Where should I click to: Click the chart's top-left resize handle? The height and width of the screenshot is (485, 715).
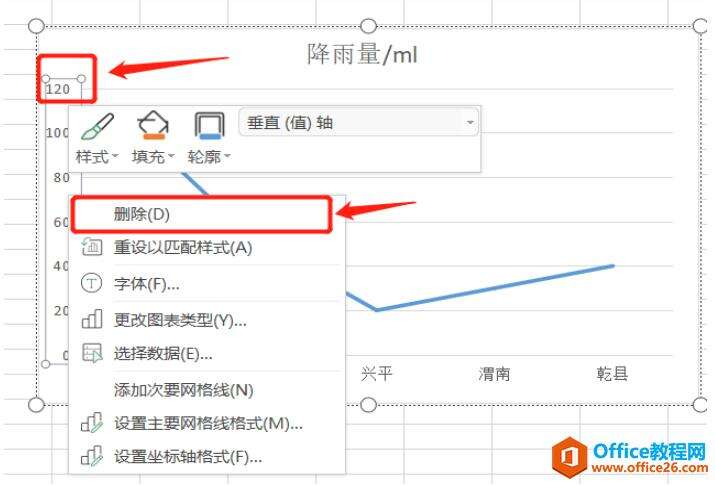tap(36, 26)
